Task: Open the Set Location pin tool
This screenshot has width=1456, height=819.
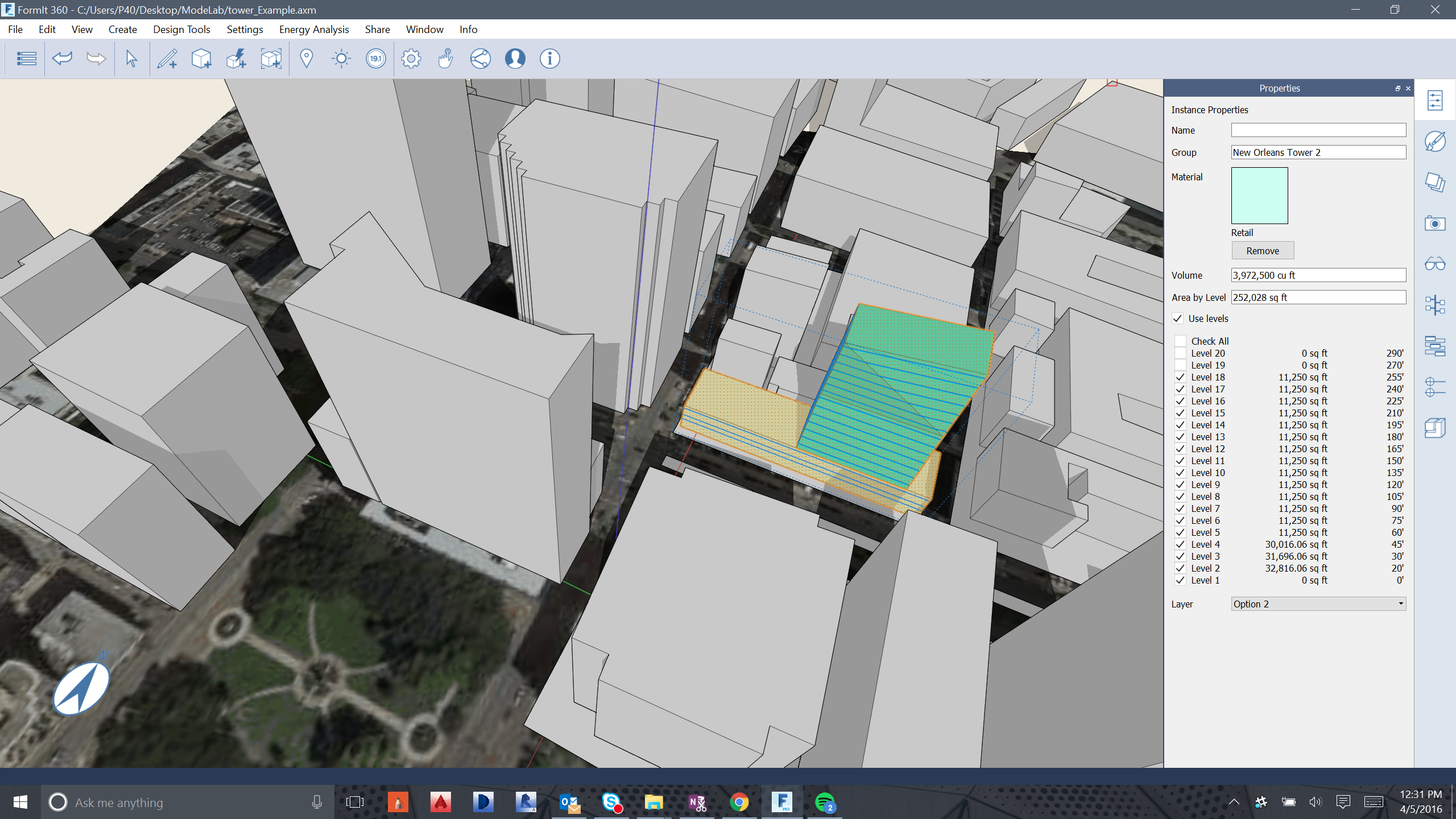Action: (306, 59)
